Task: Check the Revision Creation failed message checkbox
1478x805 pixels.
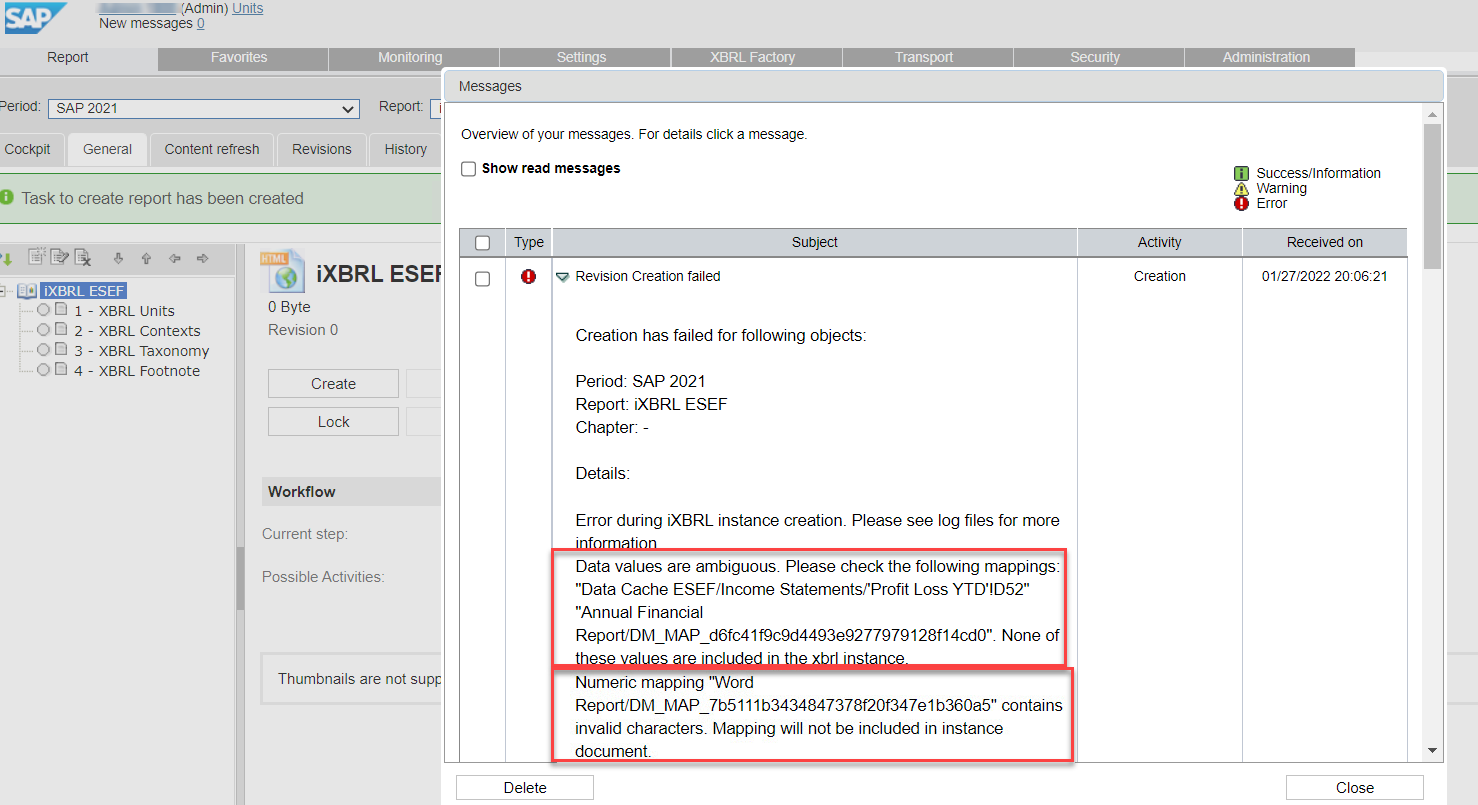Action: click(482, 279)
